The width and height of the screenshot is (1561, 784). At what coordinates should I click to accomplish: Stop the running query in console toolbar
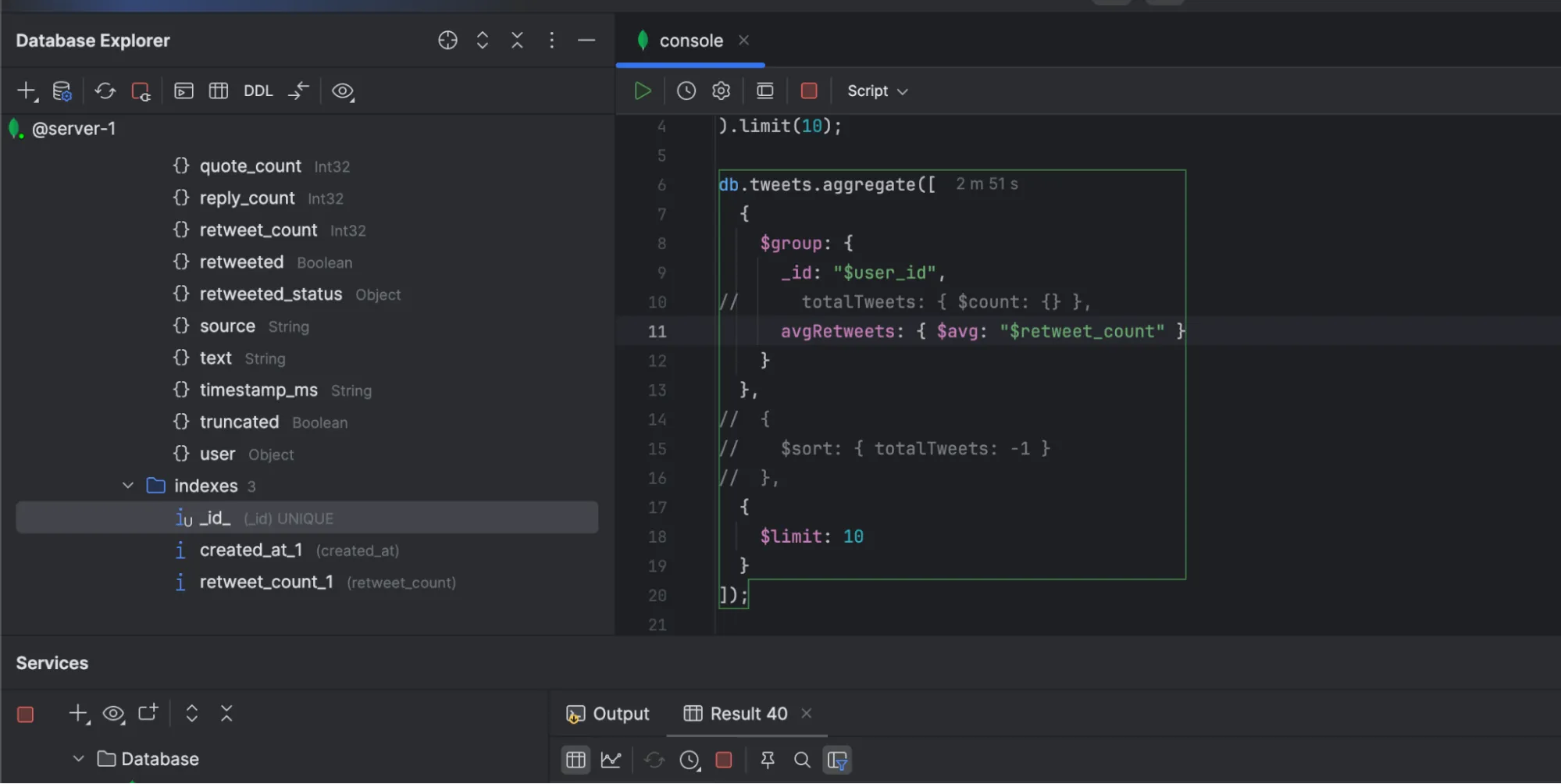[x=809, y=91]
